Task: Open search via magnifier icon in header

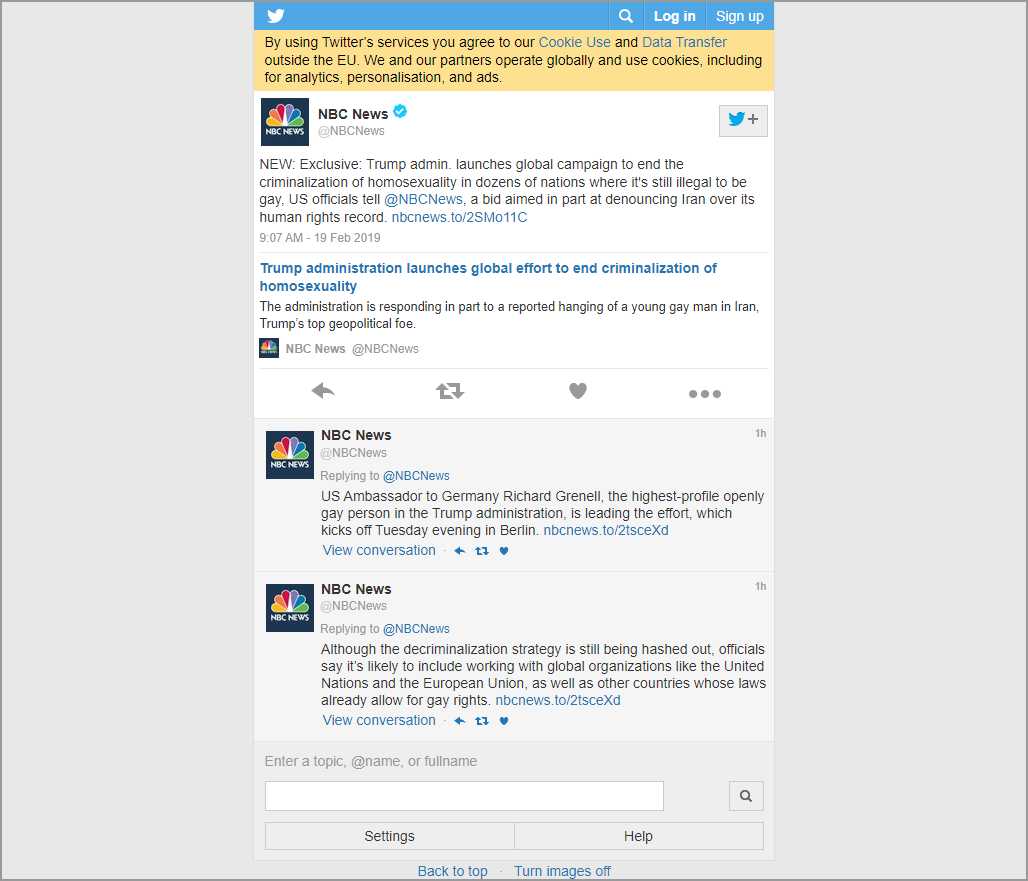Action: [626, 16]
